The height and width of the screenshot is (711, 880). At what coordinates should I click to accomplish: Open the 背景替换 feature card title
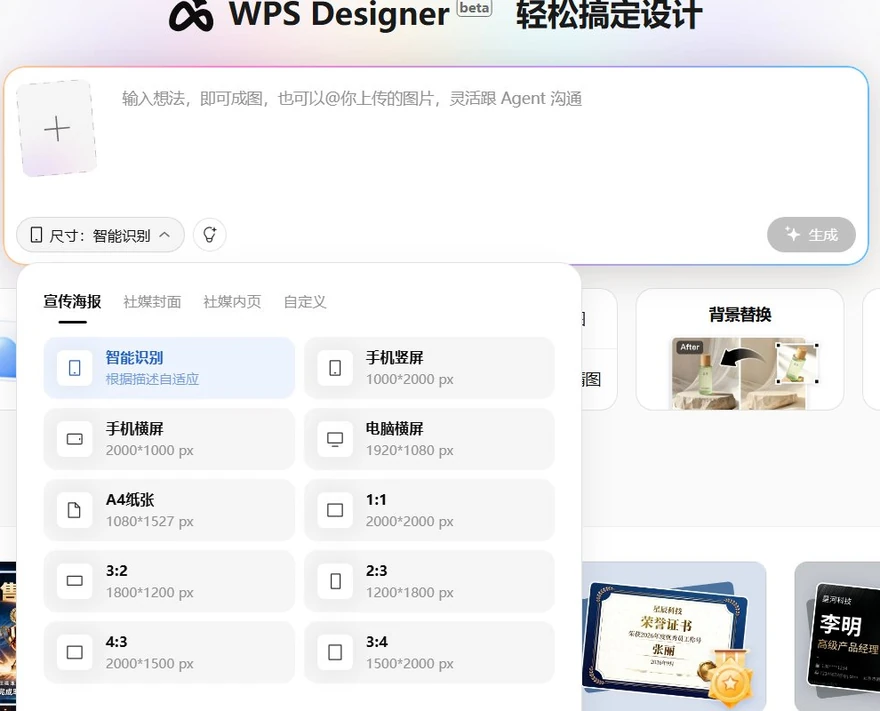[x=740, y=314]
